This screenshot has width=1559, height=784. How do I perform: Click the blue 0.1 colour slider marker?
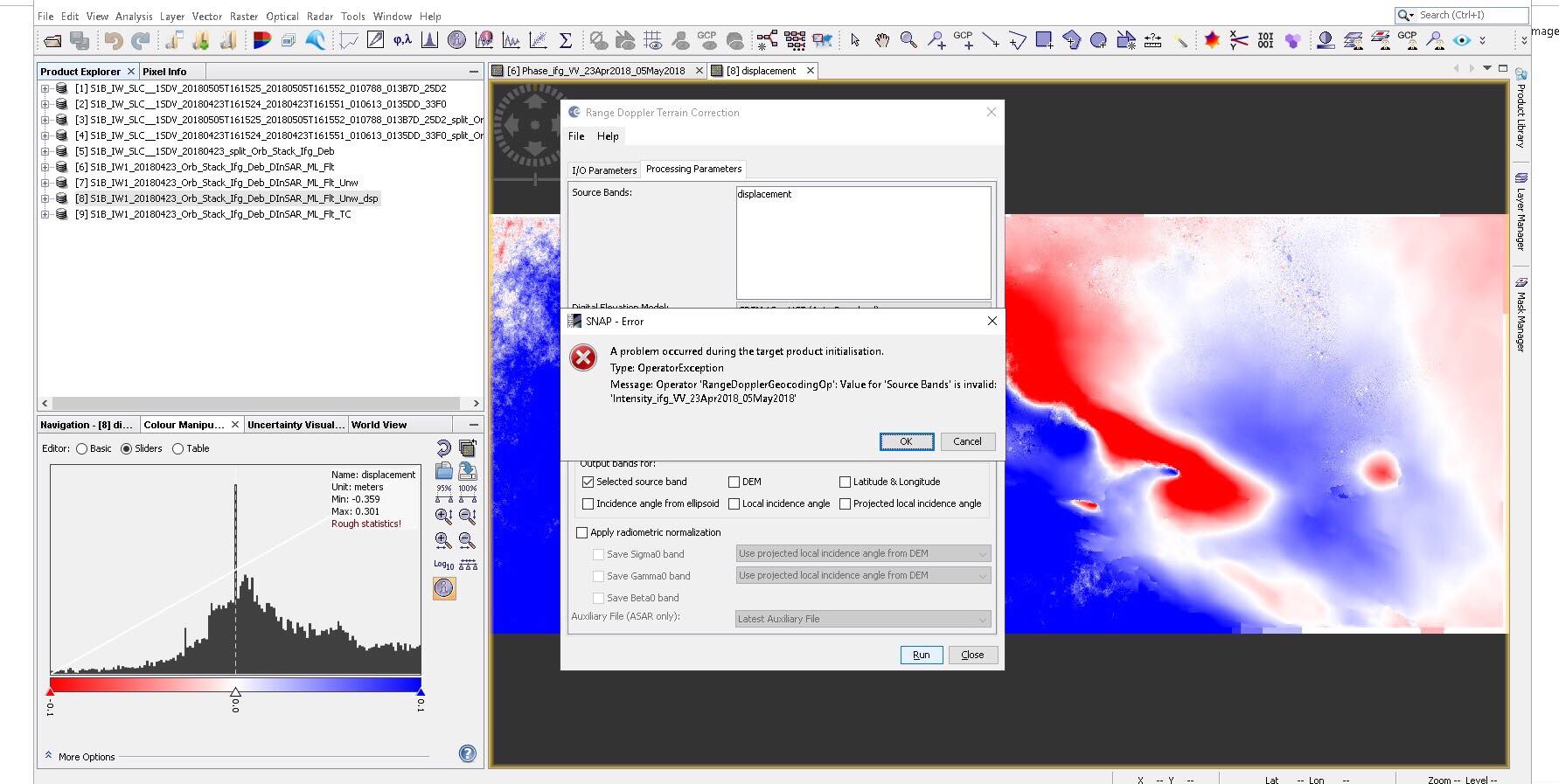(x=421, y=691)
